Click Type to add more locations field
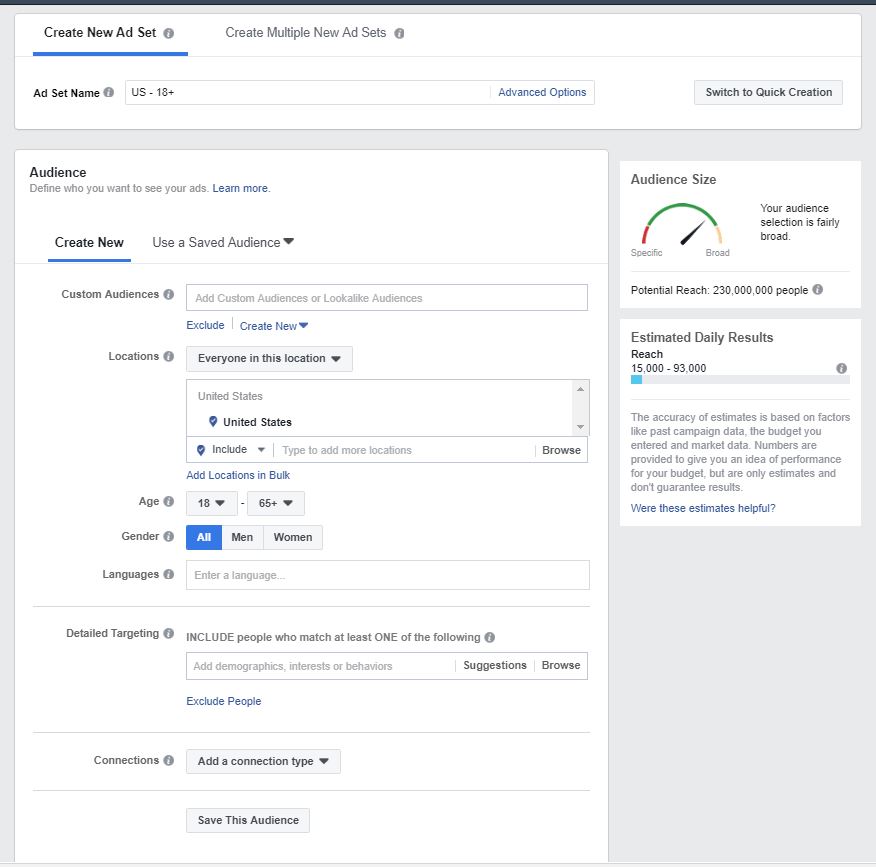The height and width of the screenshot is (867, 876). [x=404, y=450]
